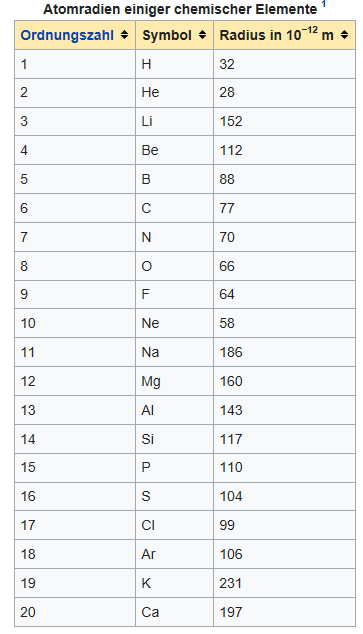Open footnote 1 superscript in caption
The height and width of the screenshot is (634, 363).
(324, 4)
